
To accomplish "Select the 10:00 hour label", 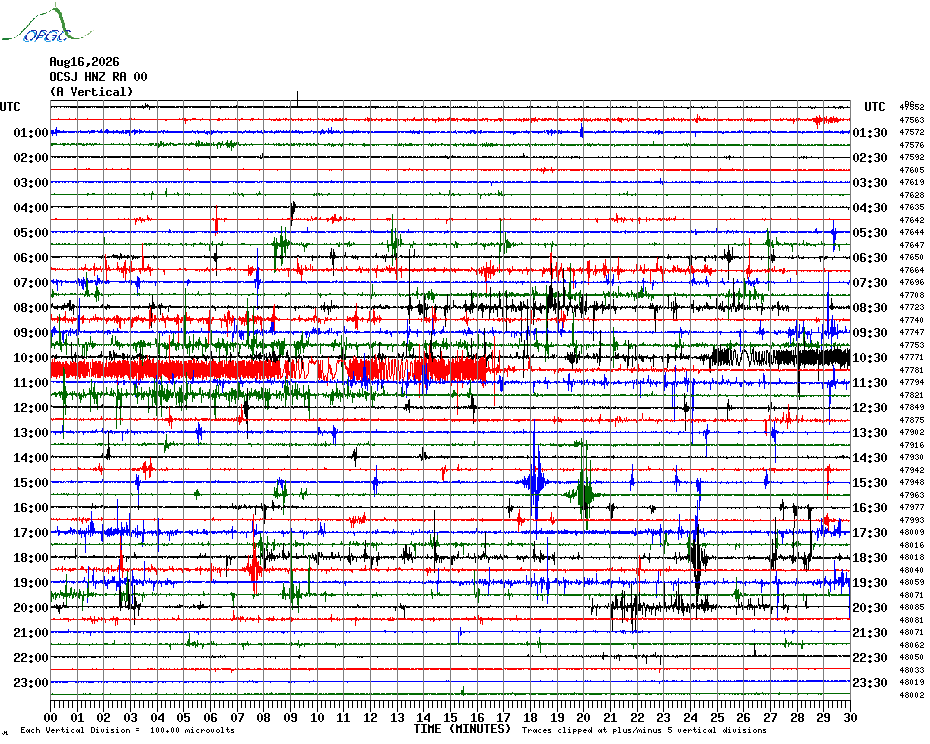I will click(31, 358).
